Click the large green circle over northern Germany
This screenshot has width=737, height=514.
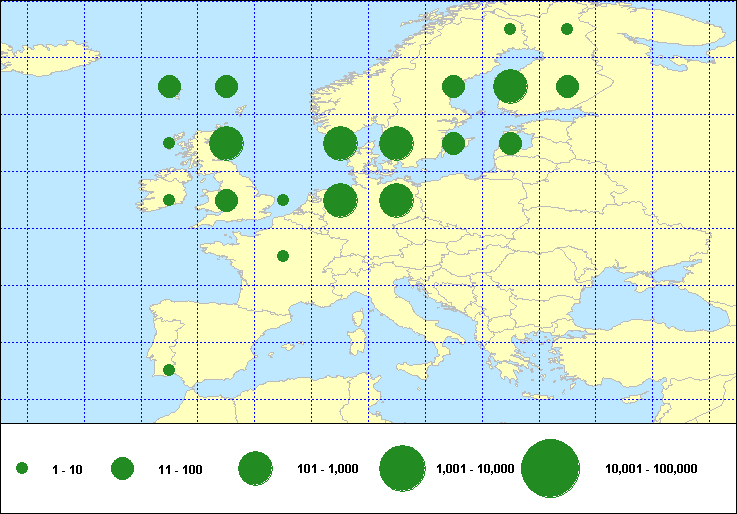396,200
